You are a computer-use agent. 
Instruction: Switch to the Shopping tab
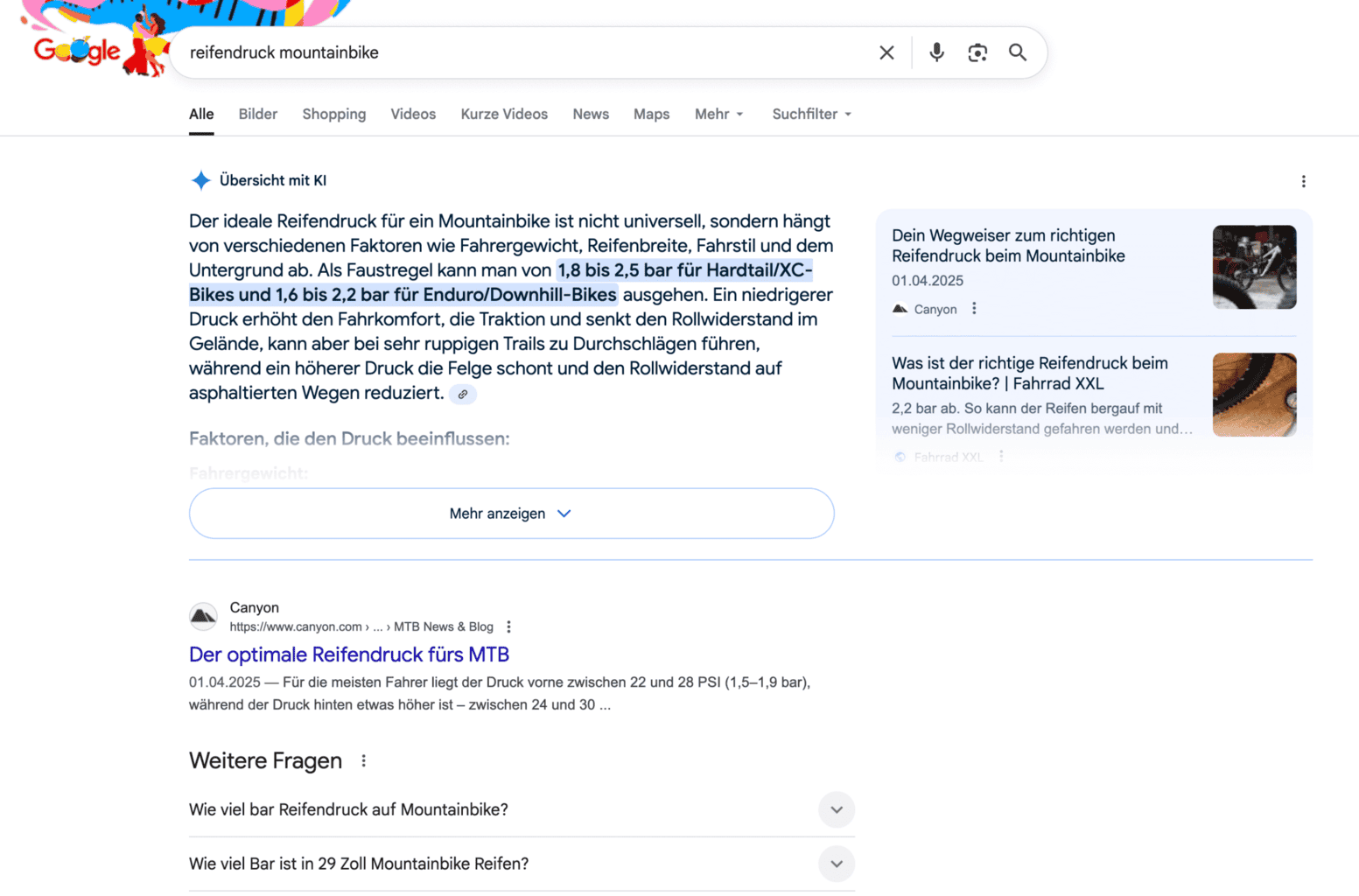click(x=334, y=115)
